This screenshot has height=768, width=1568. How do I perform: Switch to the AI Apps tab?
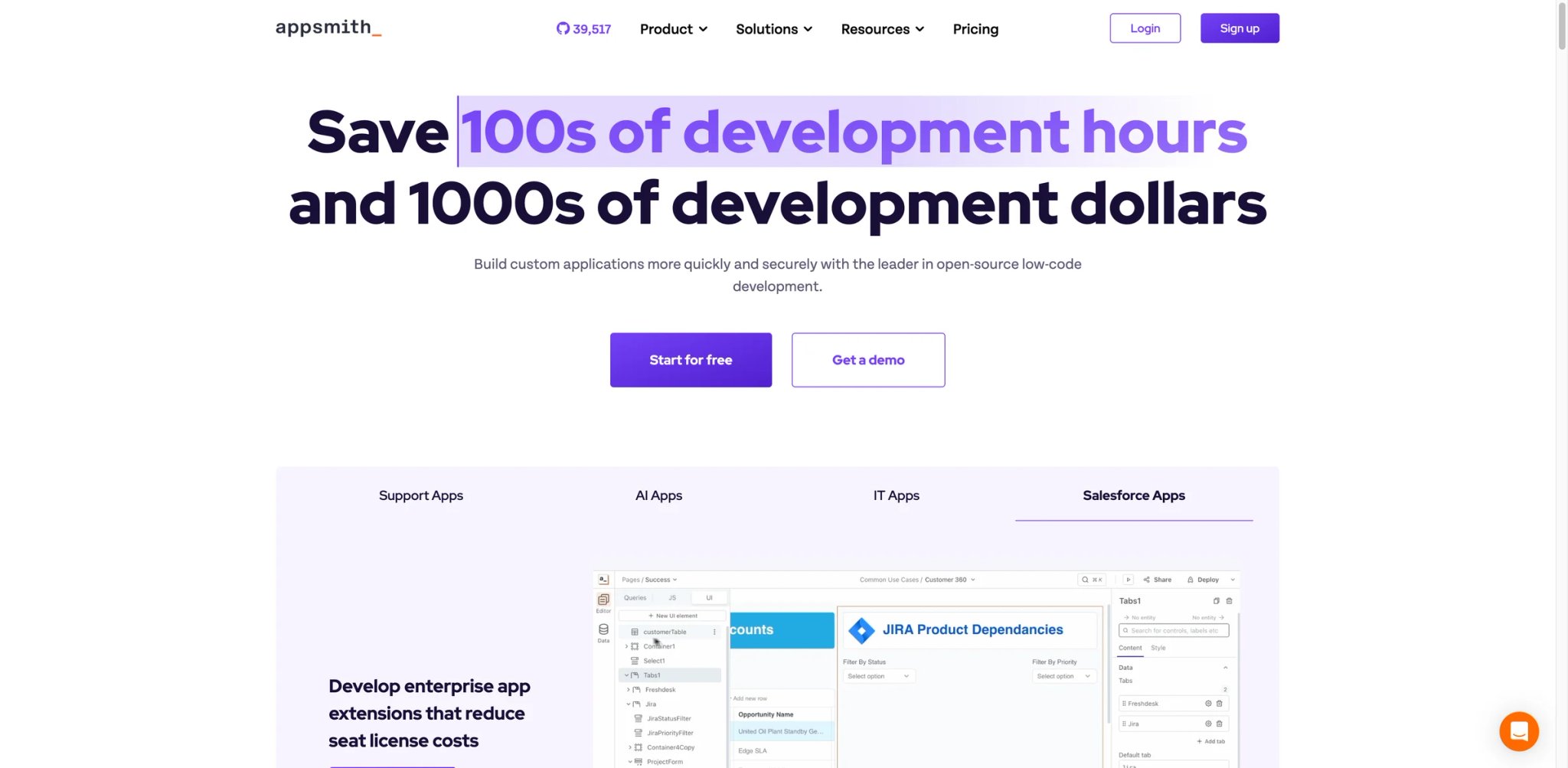[658, 495]
